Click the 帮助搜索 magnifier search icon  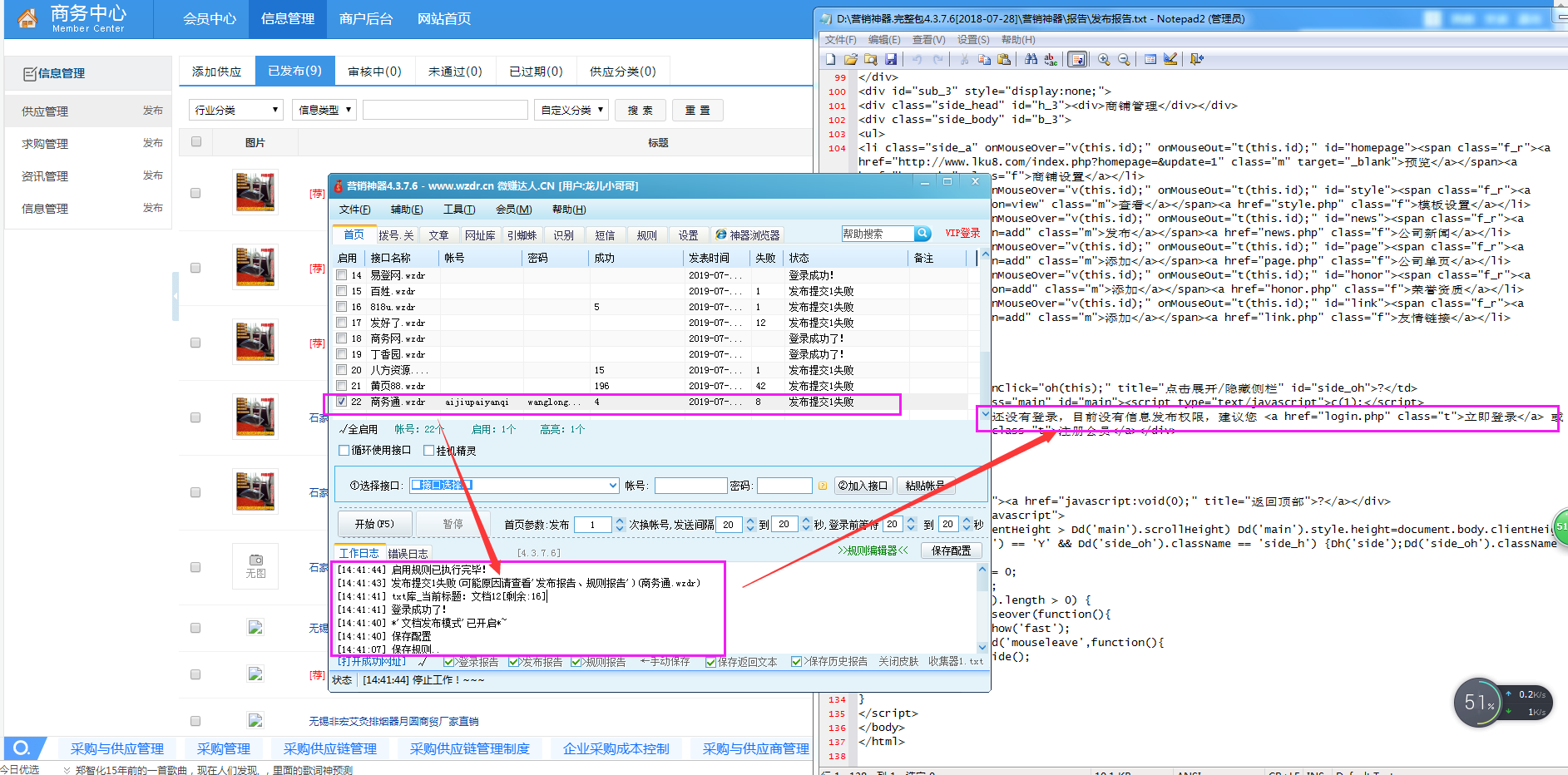(922, 234)
